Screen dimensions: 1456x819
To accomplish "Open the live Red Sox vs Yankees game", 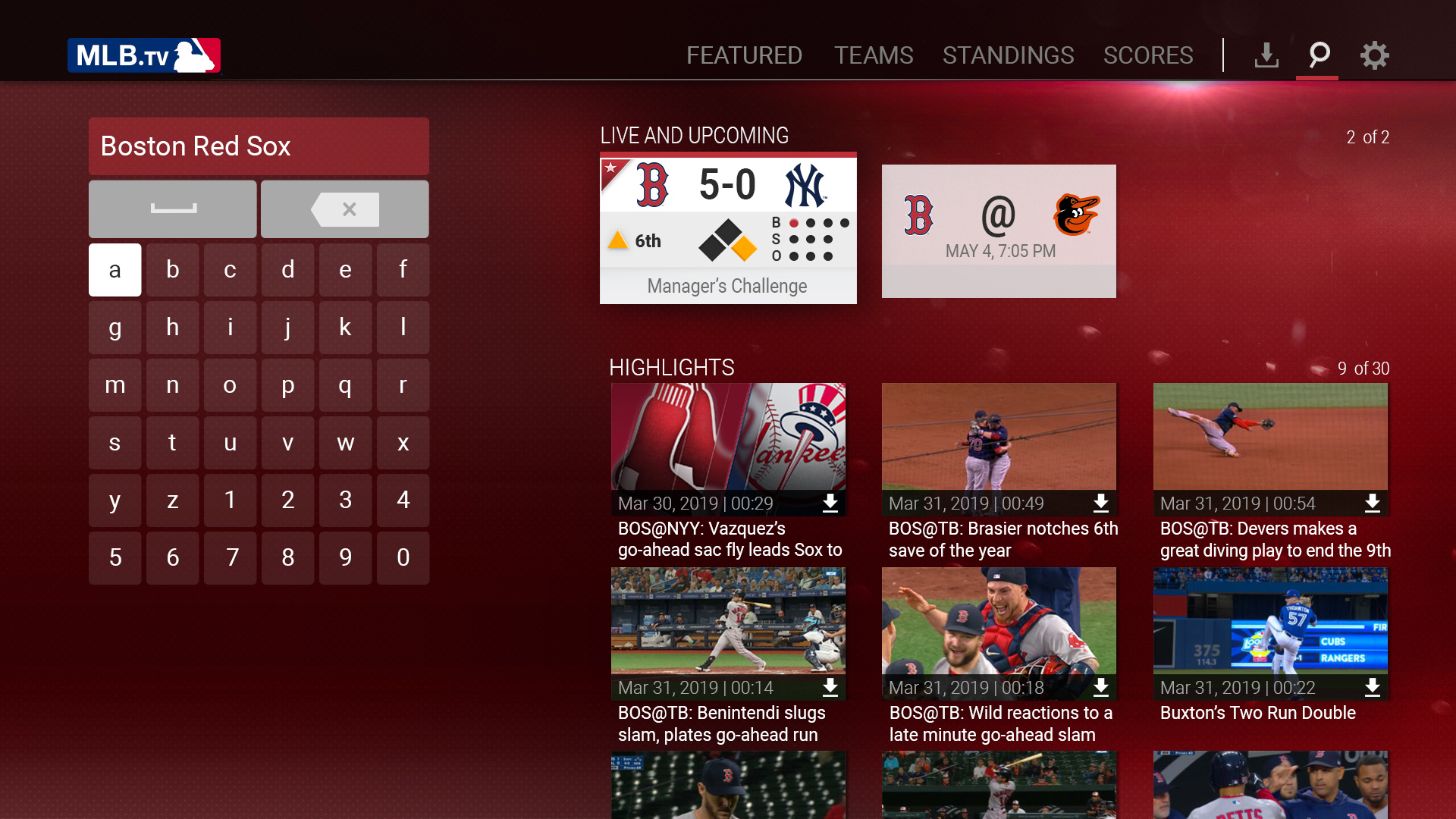I will point(728,228).
